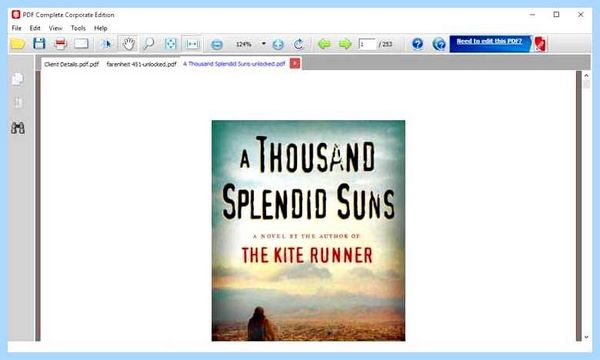
Task: Rotate the page using the rotate icon
Action: [299, 44]
